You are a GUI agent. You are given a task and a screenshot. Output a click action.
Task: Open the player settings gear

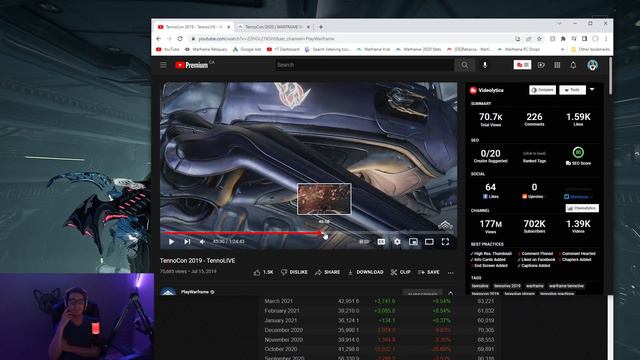point(397,242)
